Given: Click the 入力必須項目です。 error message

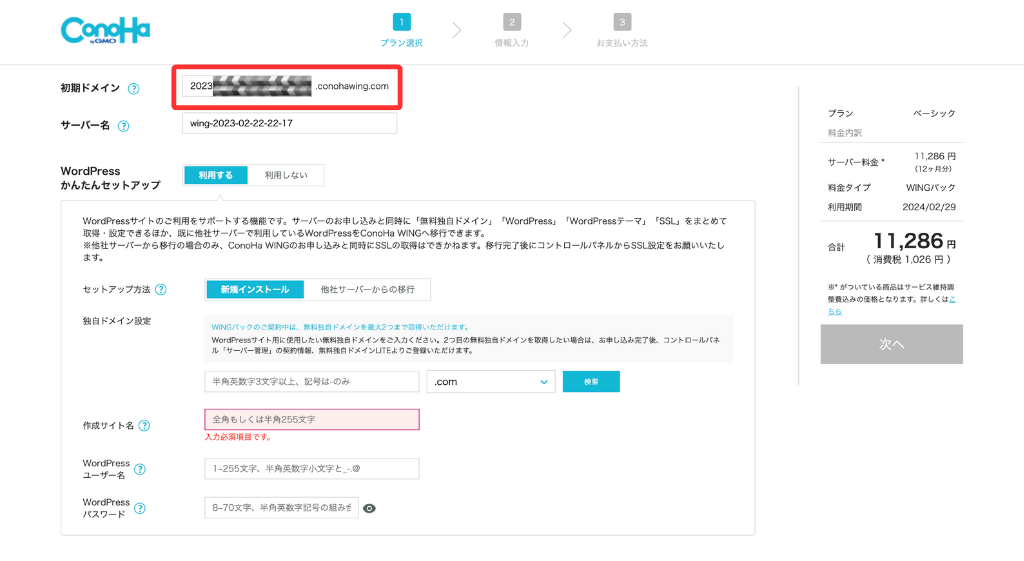Looking at the screenshot, I should tap(238, 437).
